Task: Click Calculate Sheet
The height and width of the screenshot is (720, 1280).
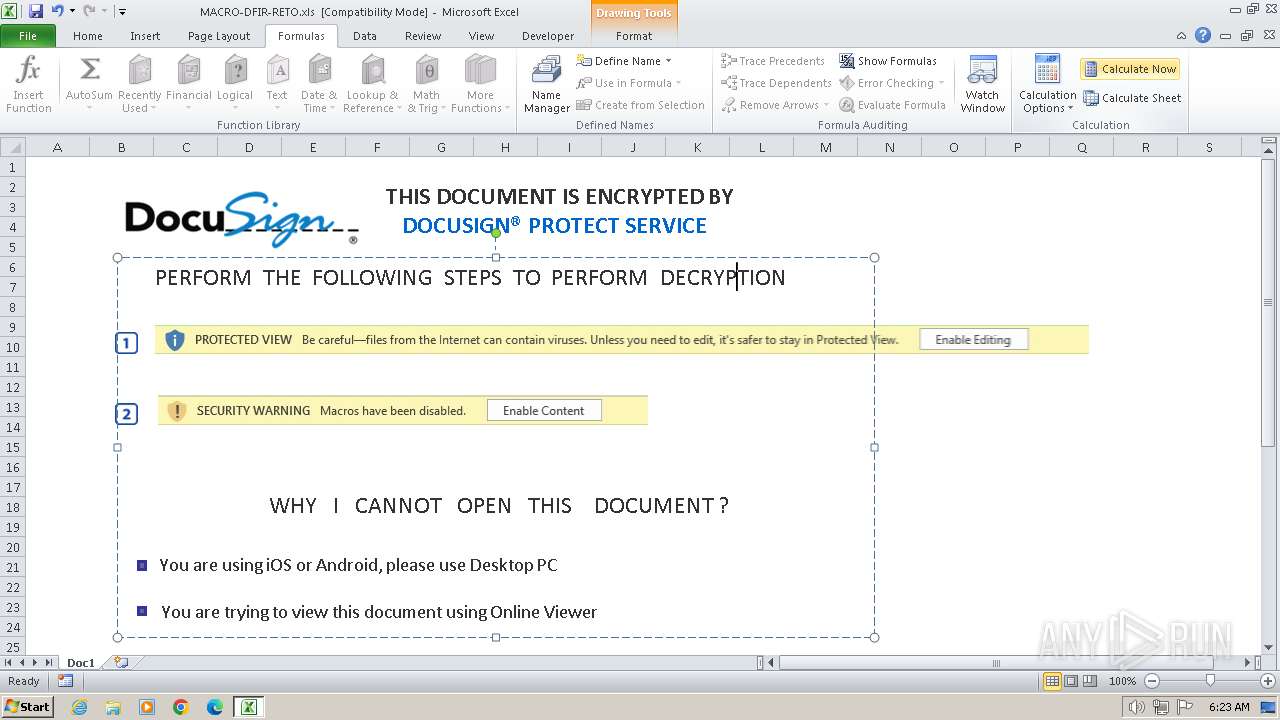Action: click(1132, 98)
